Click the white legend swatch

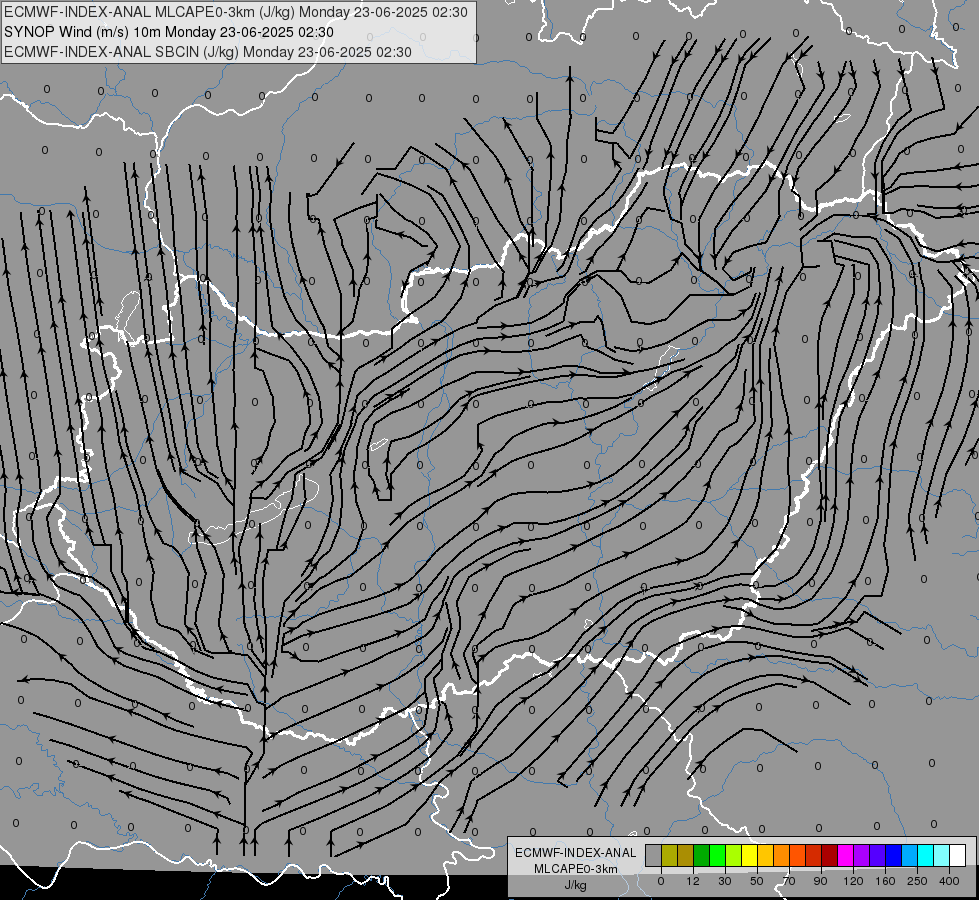point(958,855)
